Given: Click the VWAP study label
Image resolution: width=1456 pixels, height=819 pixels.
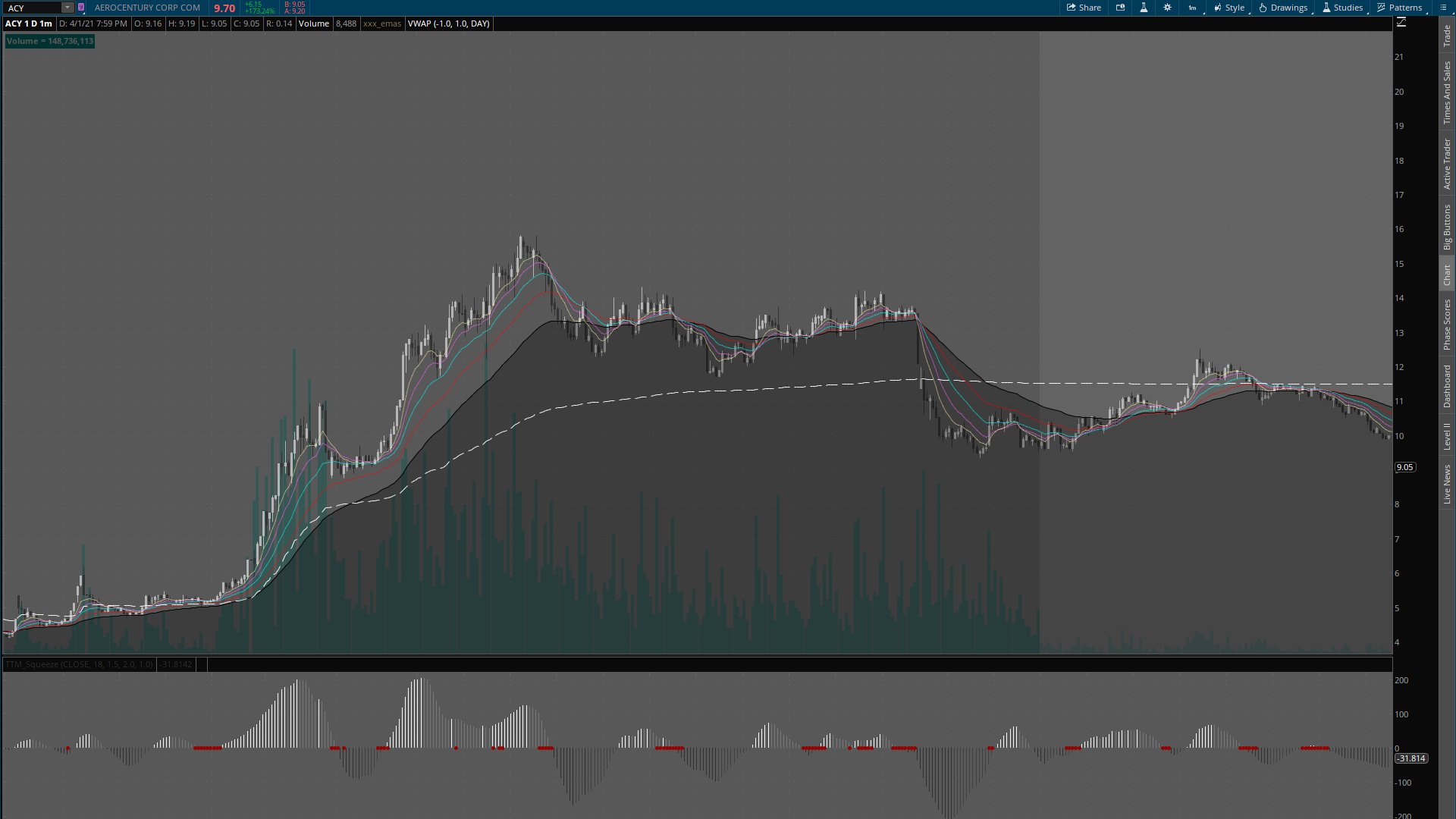Looking at the screenshot, I should coord(448,24).
